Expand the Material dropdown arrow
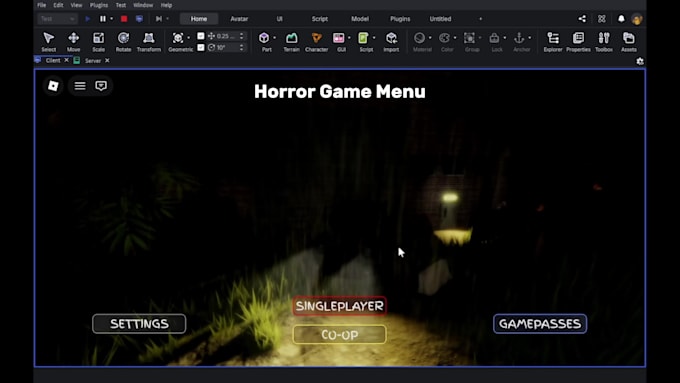Viewport: 680px width, 383px height. coord(430,38)
